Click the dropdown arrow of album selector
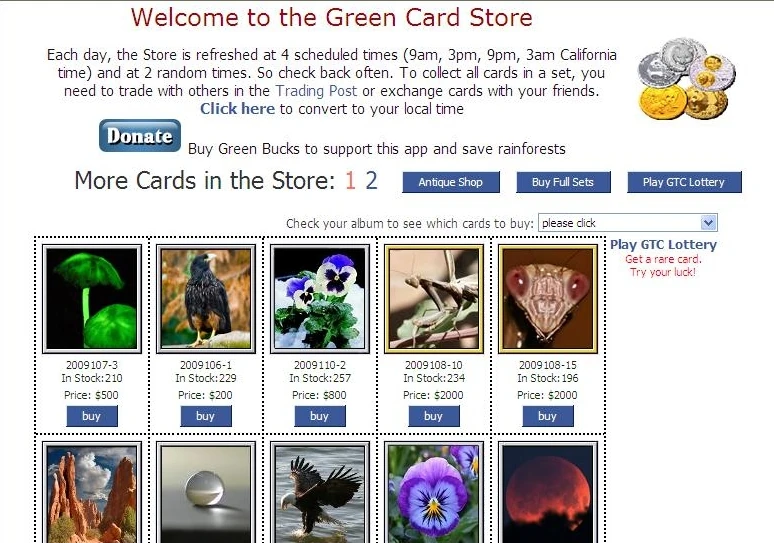The width and height of the screenshot is (774, 543). tap(708, 223)
